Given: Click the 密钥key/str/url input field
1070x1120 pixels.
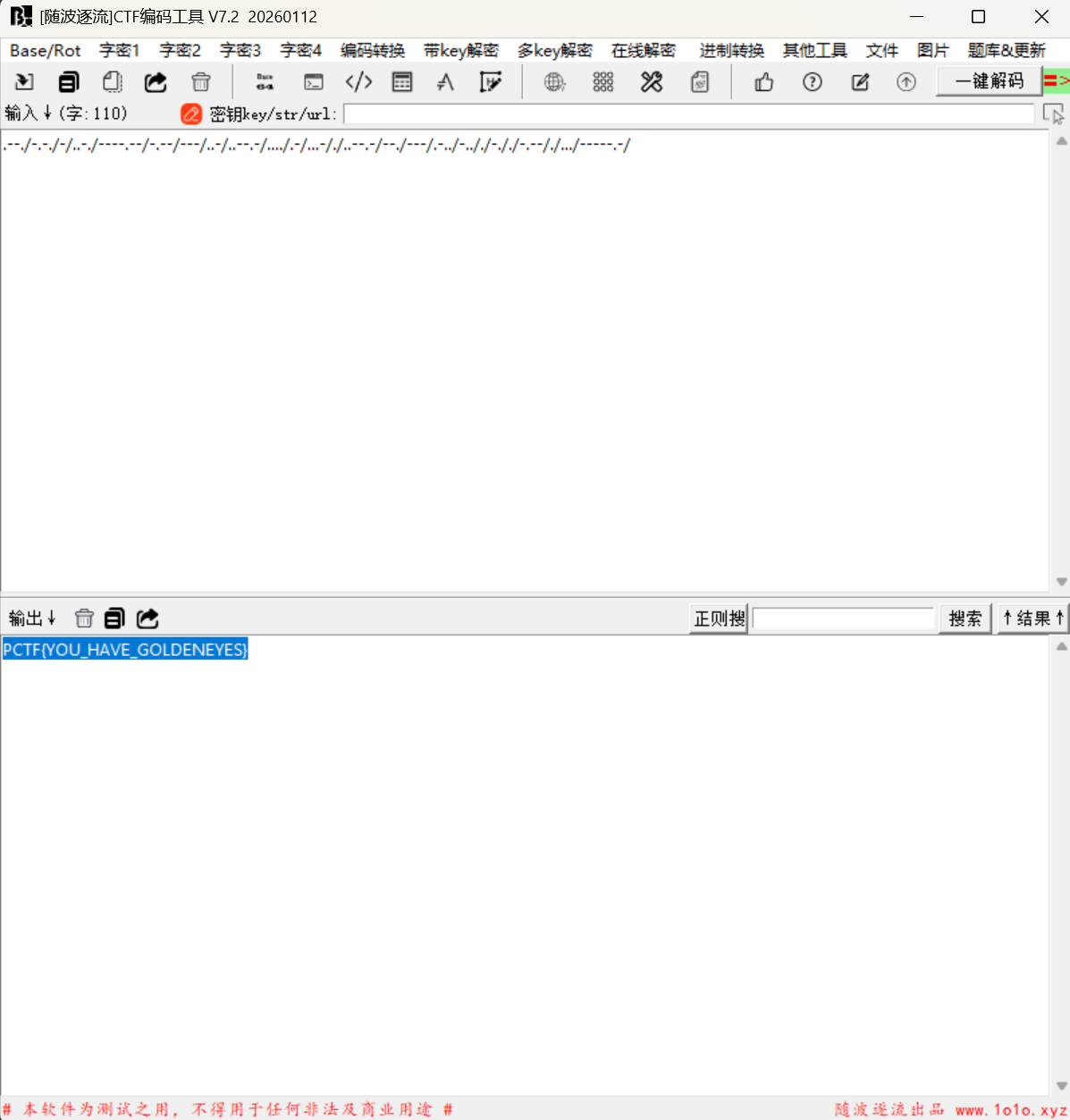Looking at the screenshot, I should click(x=688, y=114).
